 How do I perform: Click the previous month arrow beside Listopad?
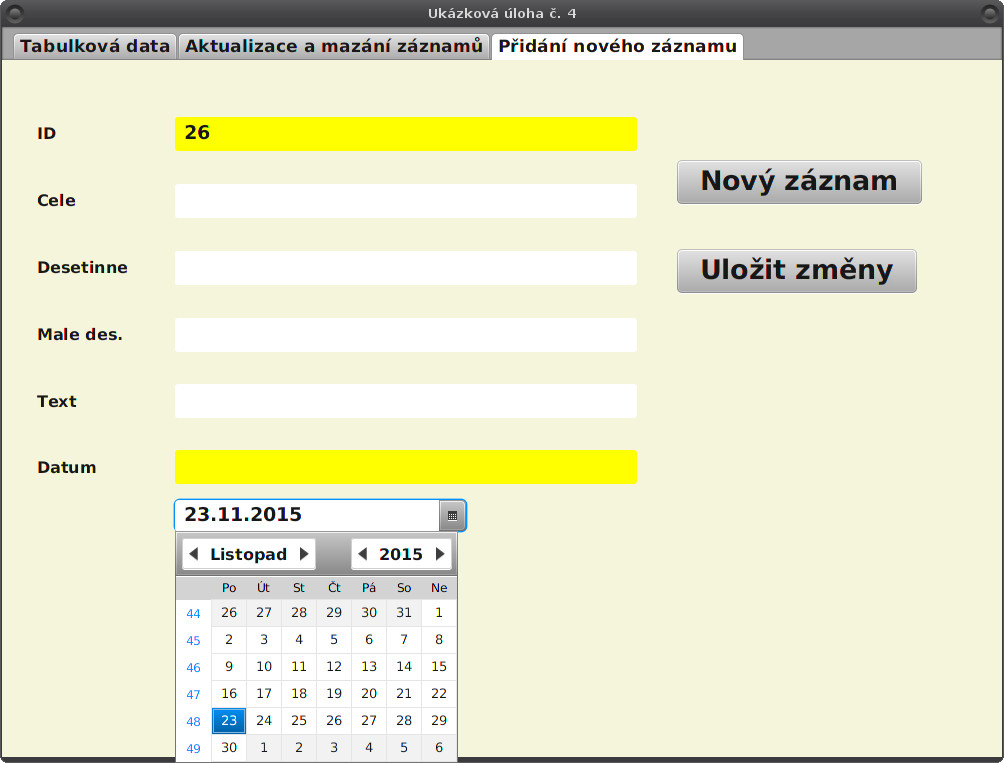pyautogui.click(x=193, y=553)
